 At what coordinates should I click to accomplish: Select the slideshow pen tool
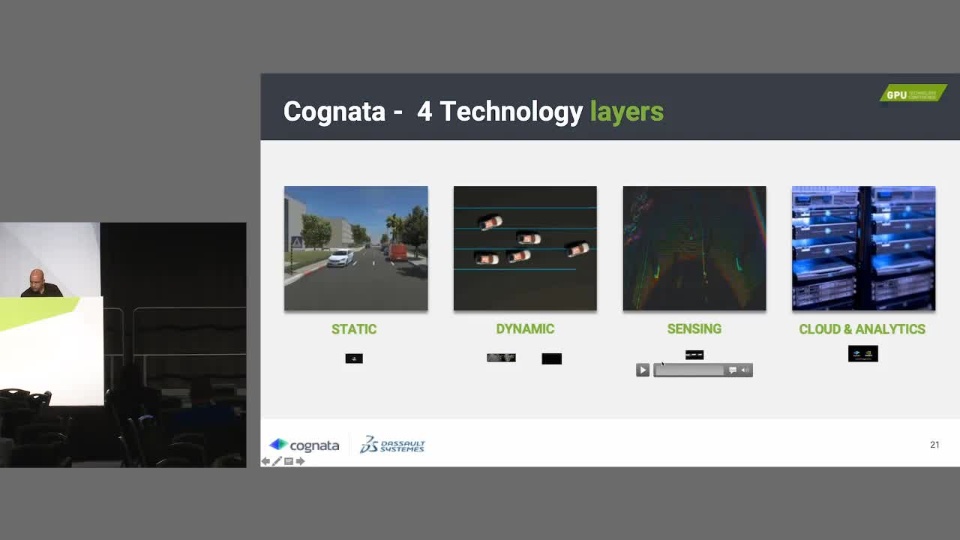point(277,461)
